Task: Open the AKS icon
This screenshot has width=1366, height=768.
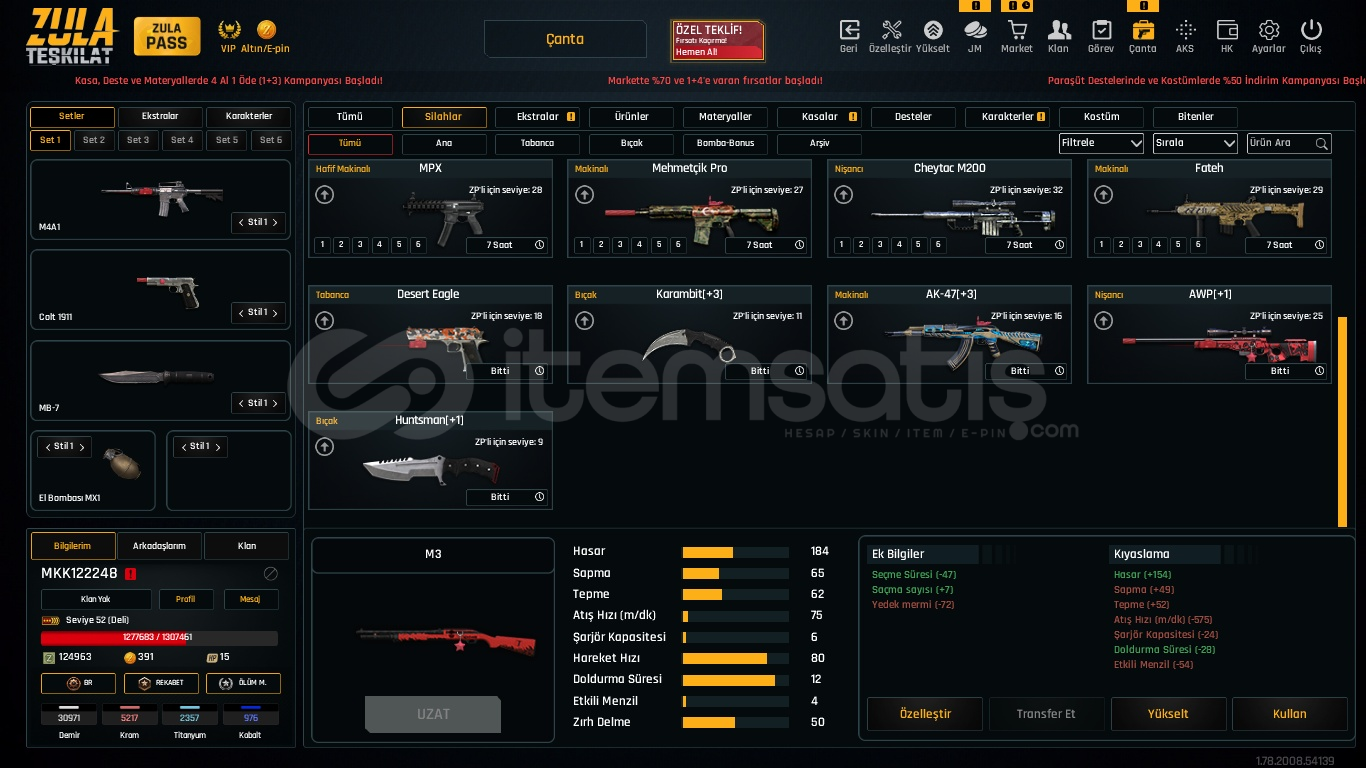Action: pos(1185,30)
